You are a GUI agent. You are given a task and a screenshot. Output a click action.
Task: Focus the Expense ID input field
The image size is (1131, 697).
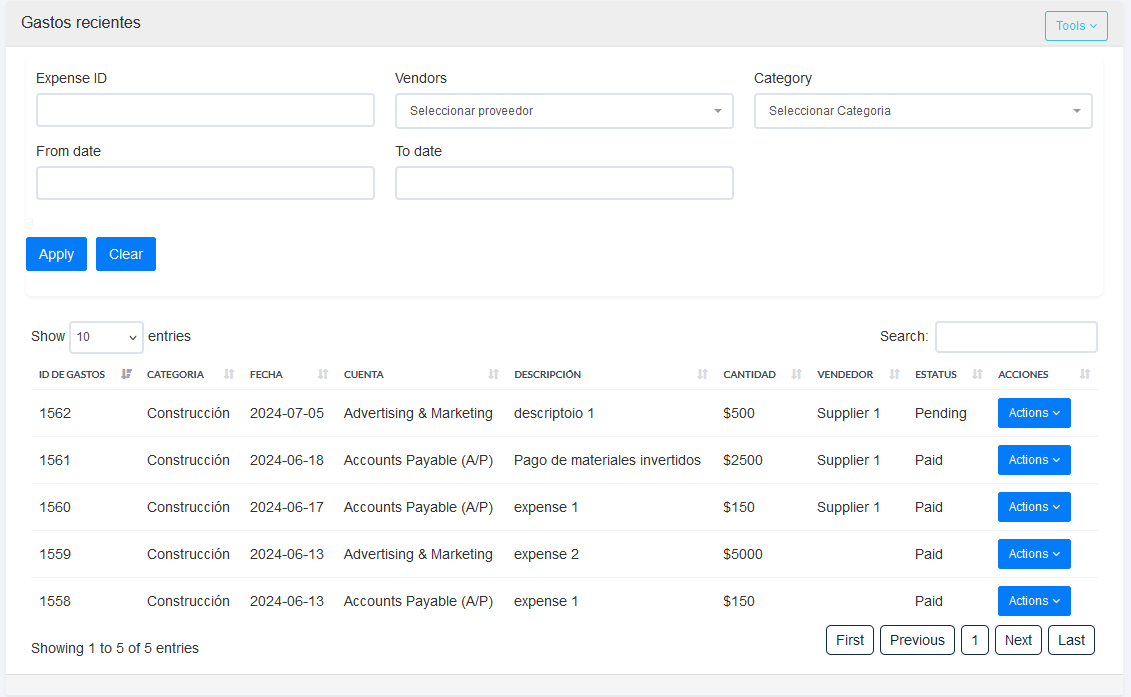coord(205,110)
